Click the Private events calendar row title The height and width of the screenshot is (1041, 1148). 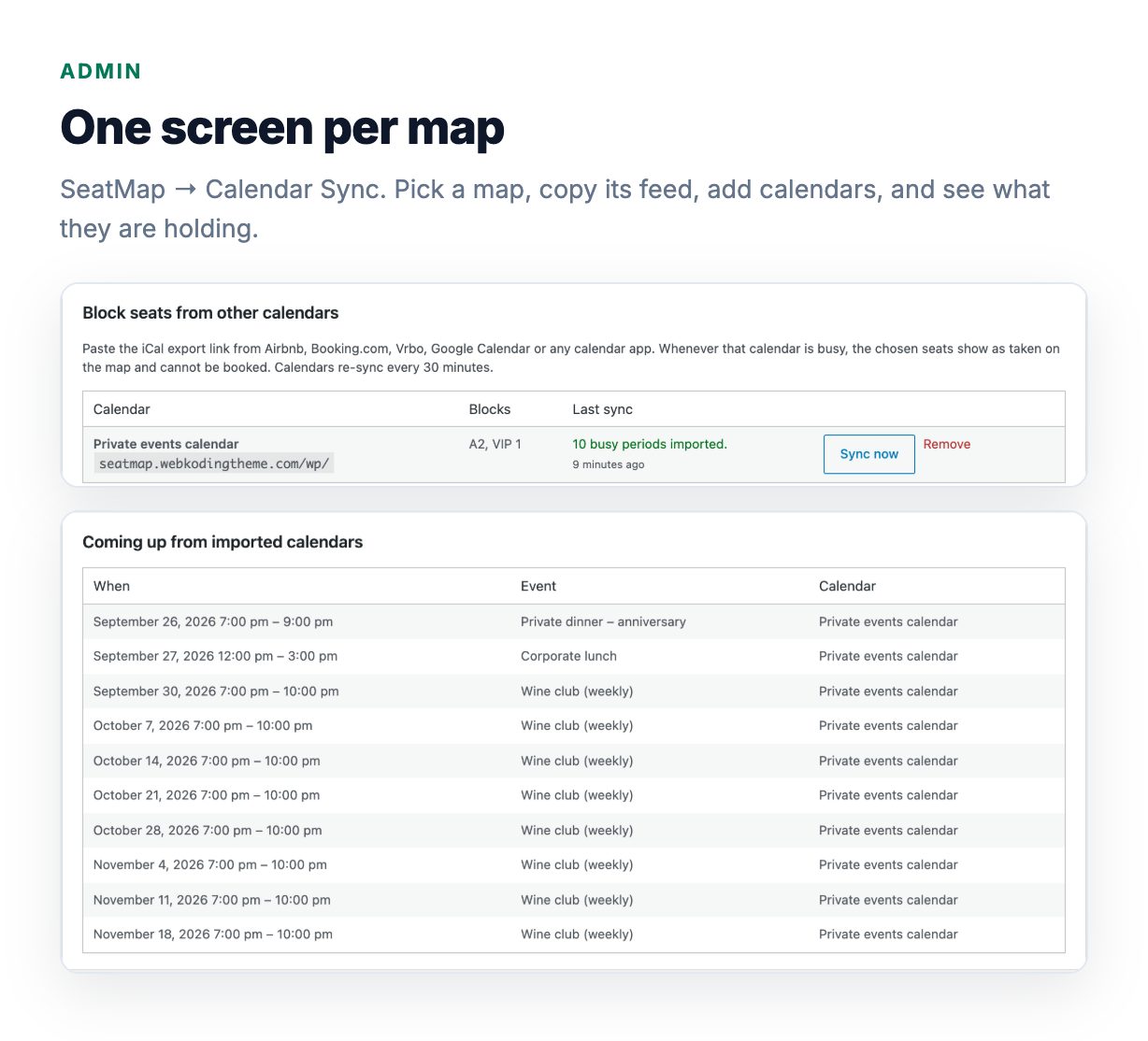pyautogui.click(x=165, y=444)
